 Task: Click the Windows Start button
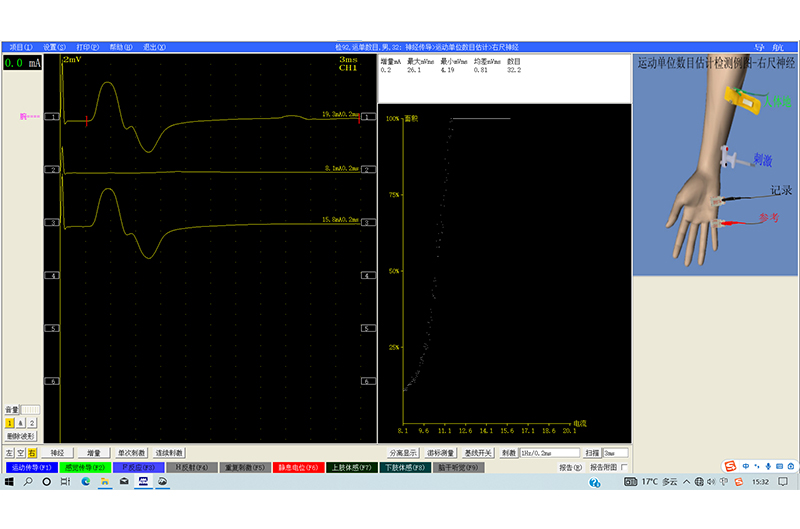[9, 481]
